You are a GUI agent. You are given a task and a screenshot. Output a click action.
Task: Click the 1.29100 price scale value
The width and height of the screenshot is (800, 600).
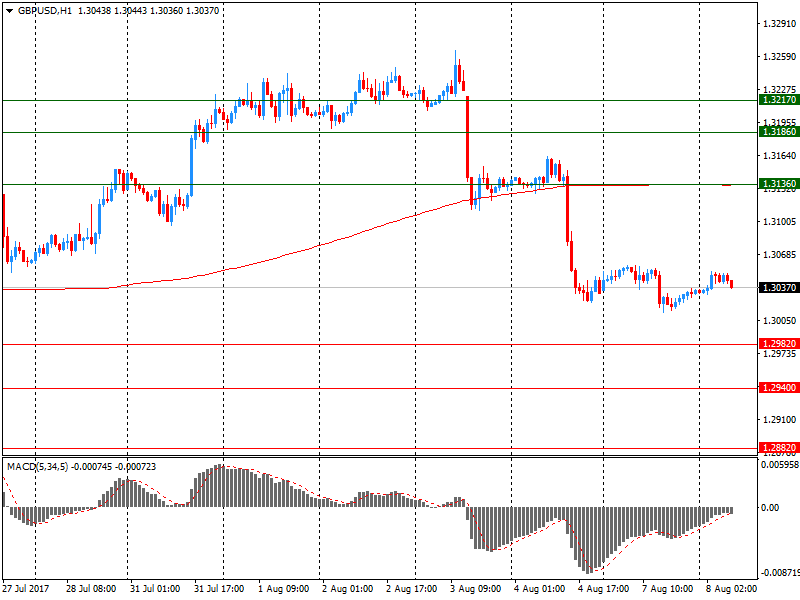(x=779, y=420)
